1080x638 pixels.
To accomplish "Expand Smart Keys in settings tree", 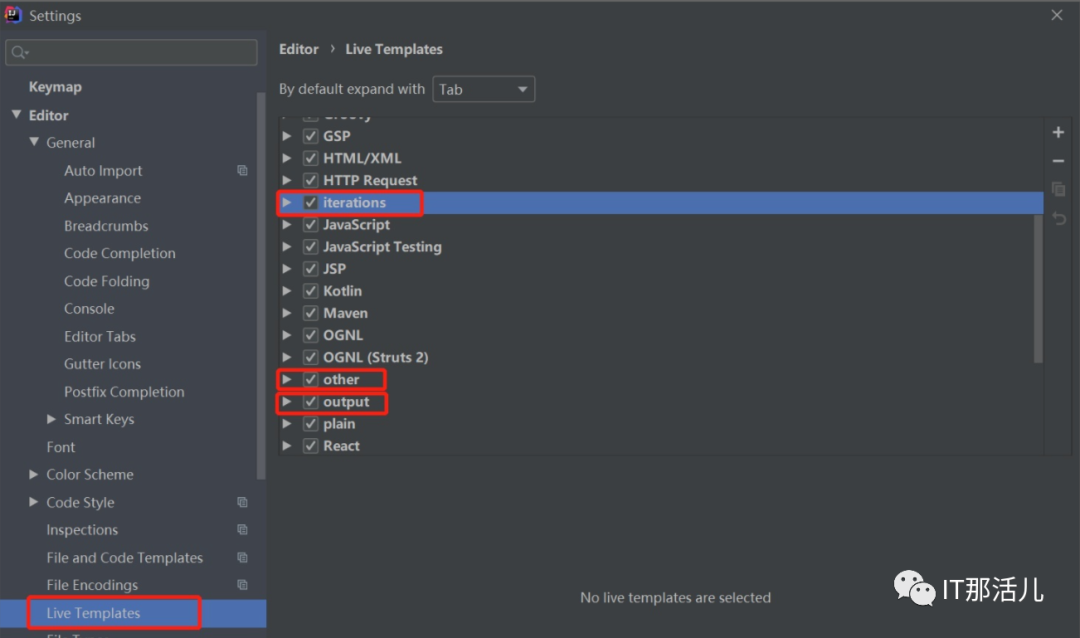I will [52, 419].
